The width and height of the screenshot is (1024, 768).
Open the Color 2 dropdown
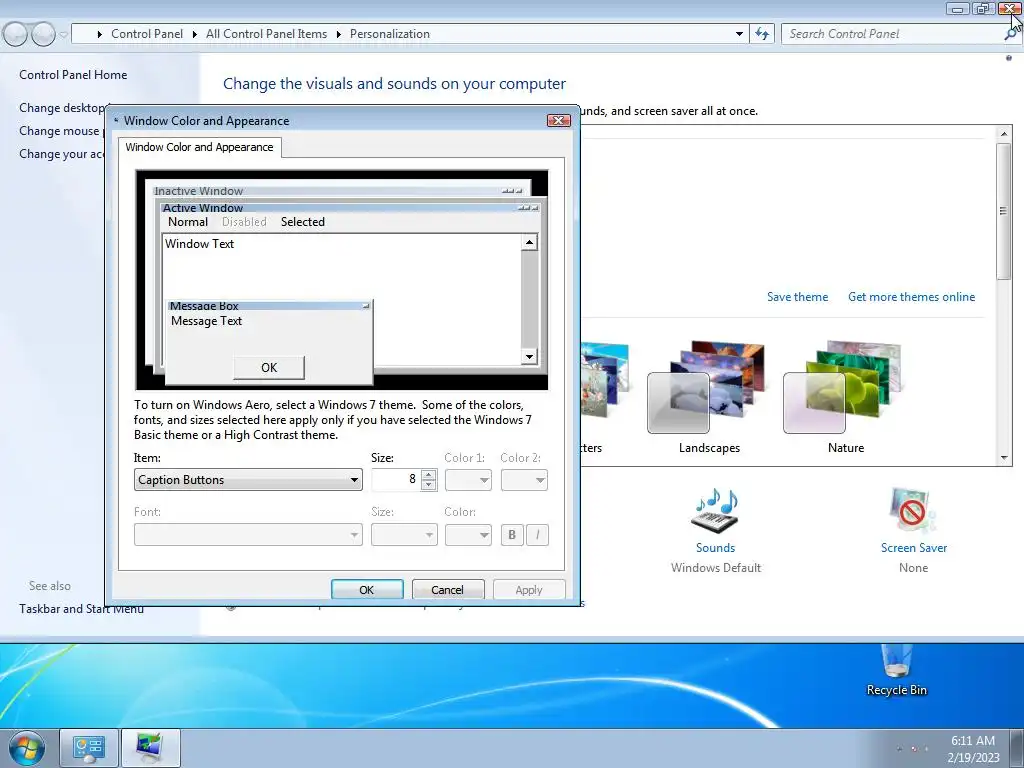click(524, 480)
